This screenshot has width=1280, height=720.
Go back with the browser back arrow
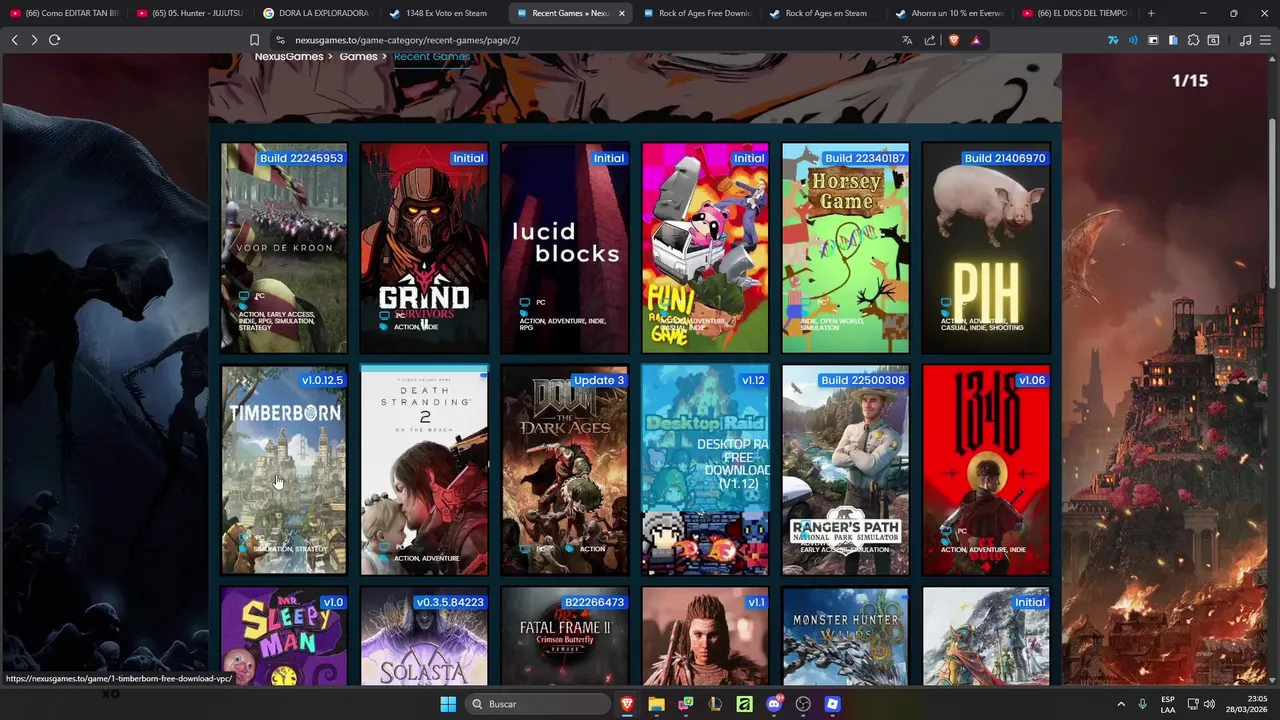[x=14, y=40]
